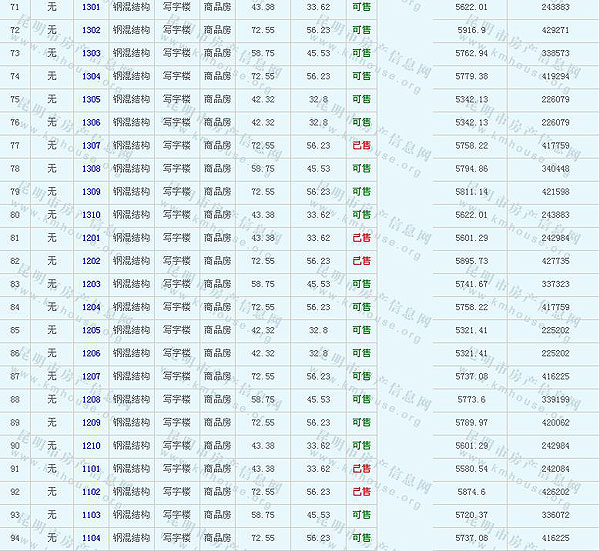Select row number 90 cell
The height and width of the screenshot is (551, 600).
coord(15,445)
